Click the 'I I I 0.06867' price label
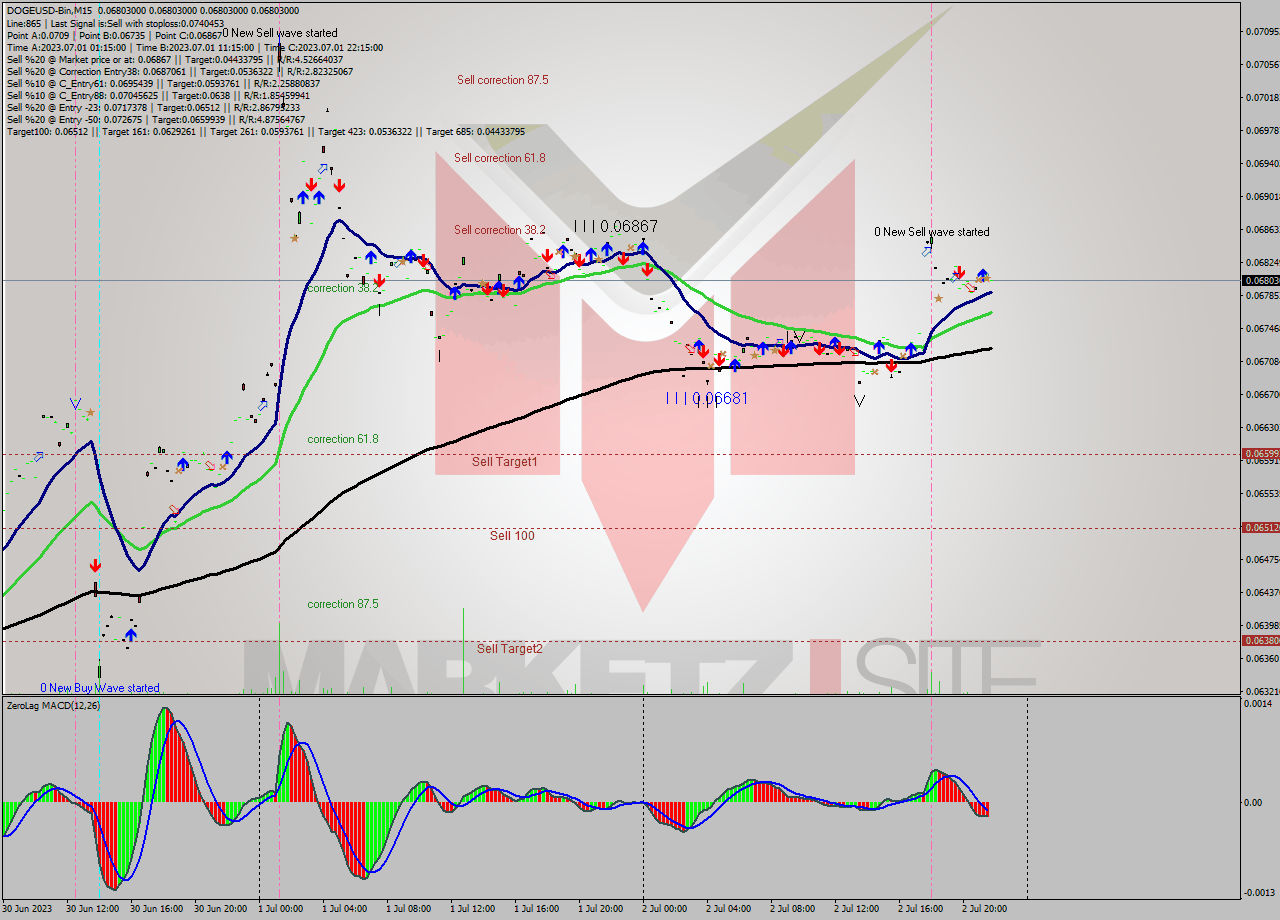1280x920 pixels. (616, 227)
